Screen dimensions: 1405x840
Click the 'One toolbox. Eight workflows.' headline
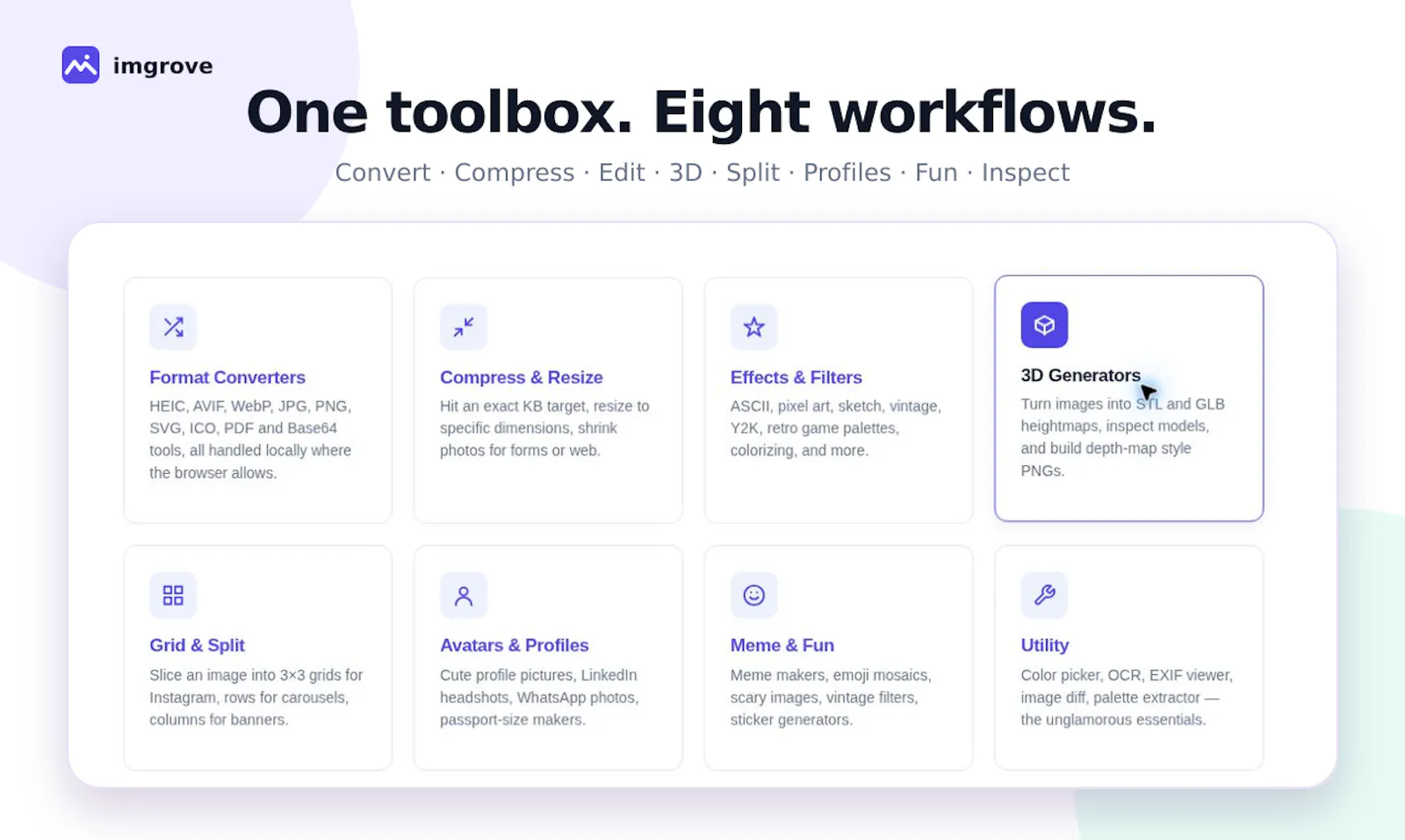click(702, 112)
